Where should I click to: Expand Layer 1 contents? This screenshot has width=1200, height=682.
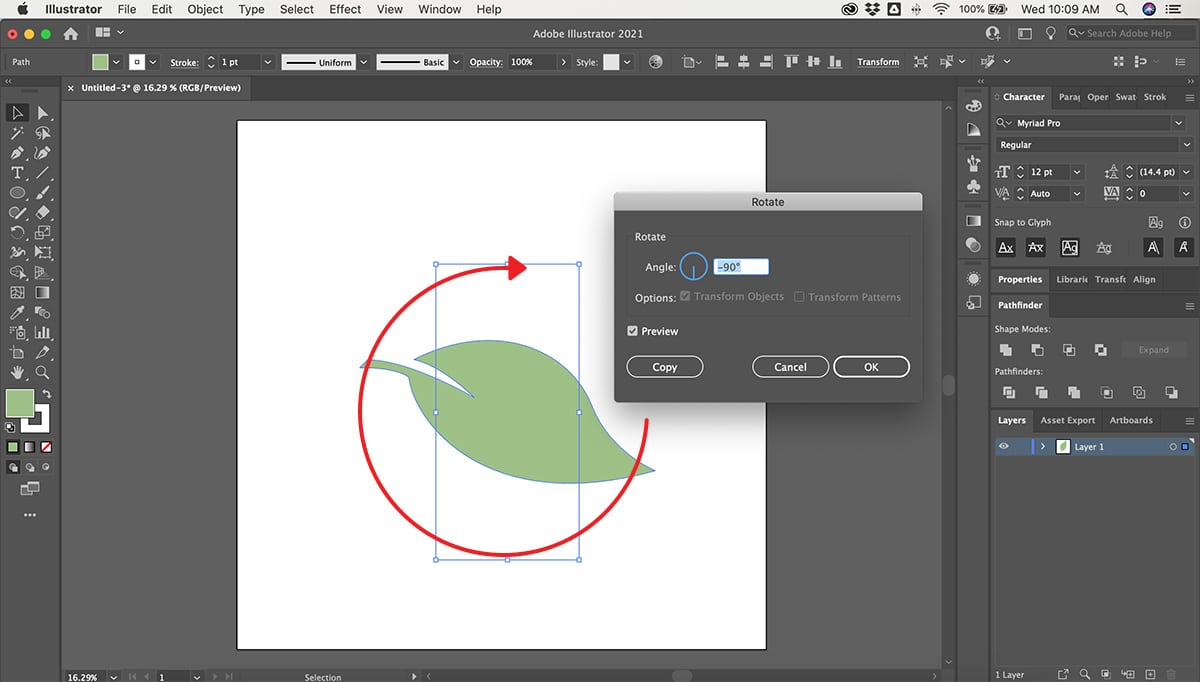tap(1043, 447)
